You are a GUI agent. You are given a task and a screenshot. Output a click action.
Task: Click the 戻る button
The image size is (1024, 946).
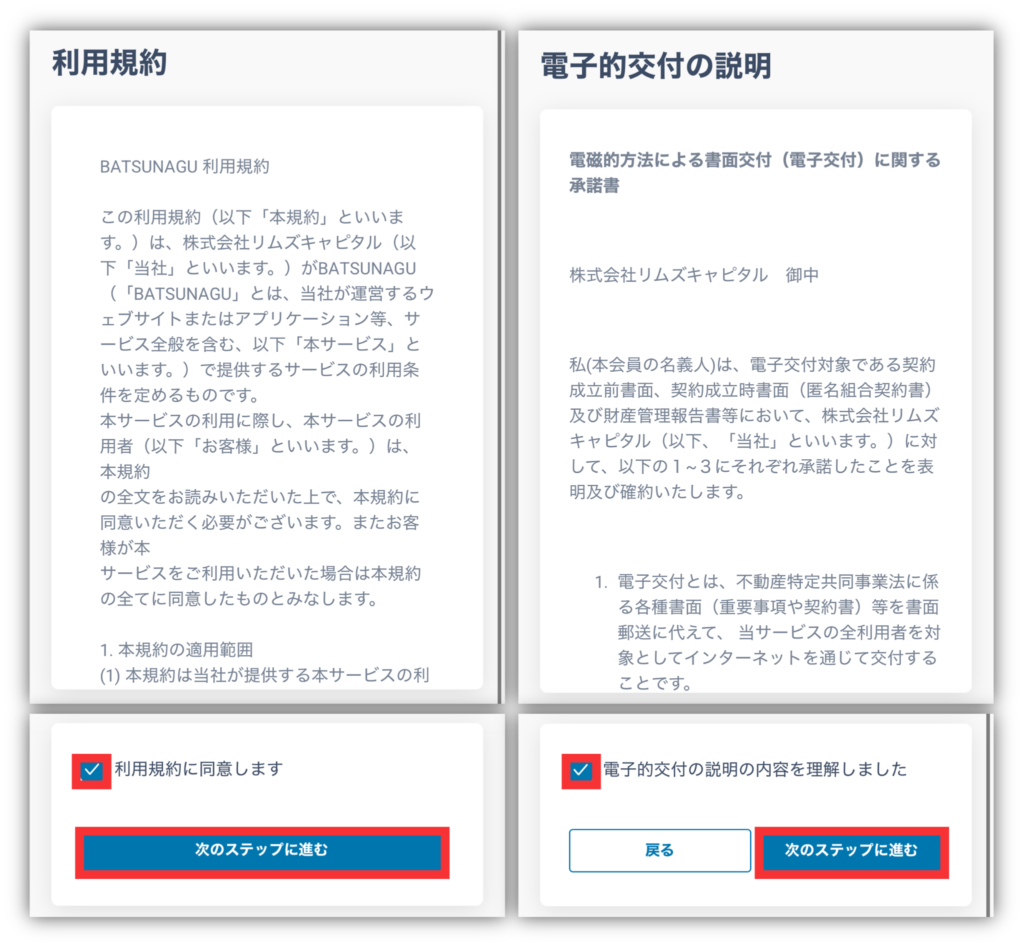point(660,851)
